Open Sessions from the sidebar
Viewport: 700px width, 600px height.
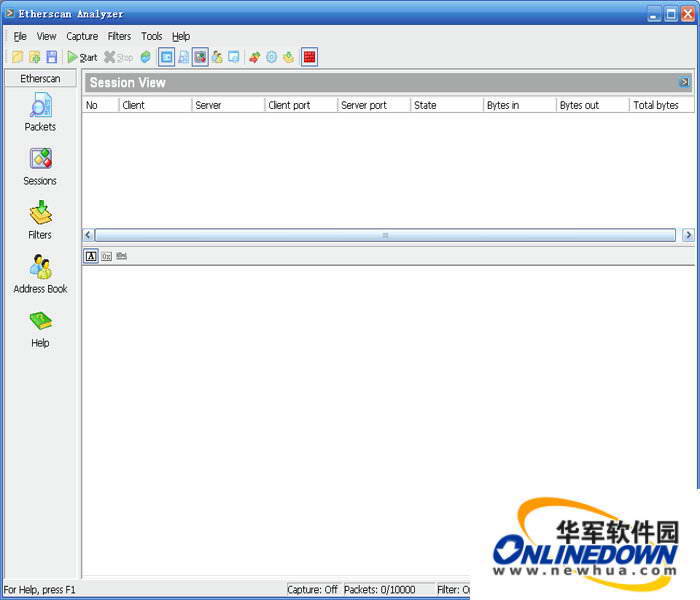[40, 167]
